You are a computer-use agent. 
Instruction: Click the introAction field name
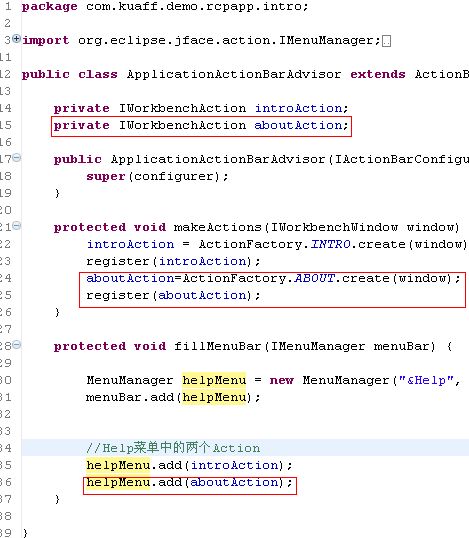298,108
